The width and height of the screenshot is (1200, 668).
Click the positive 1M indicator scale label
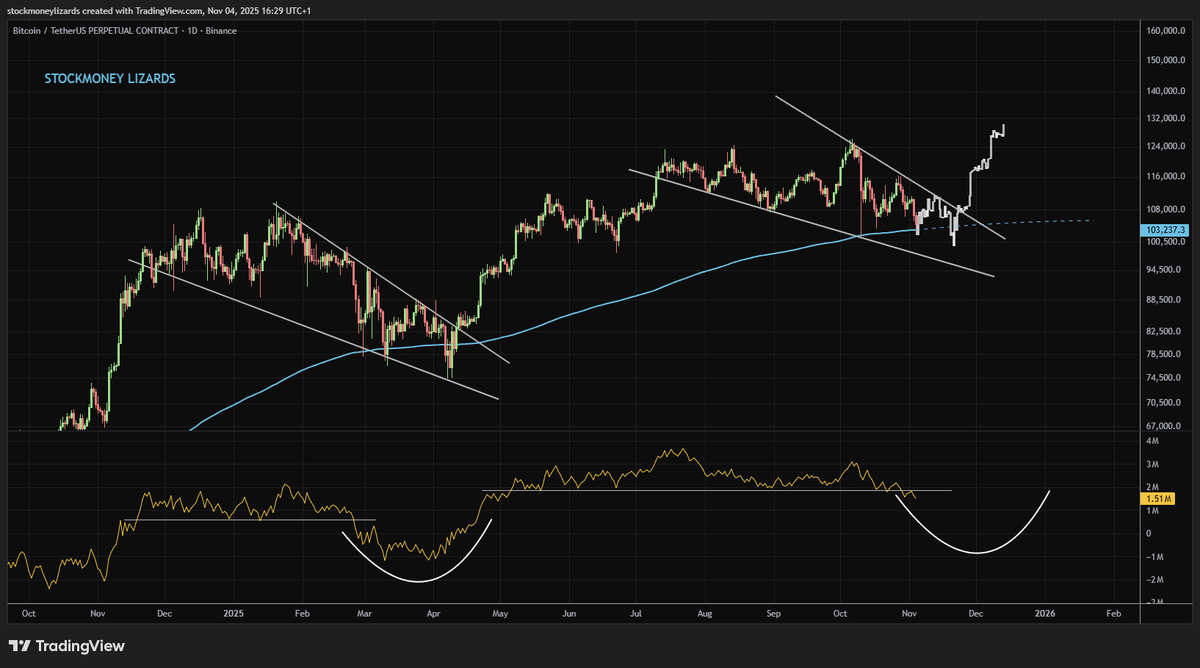pyautogui.click(x=1153, y=510)
